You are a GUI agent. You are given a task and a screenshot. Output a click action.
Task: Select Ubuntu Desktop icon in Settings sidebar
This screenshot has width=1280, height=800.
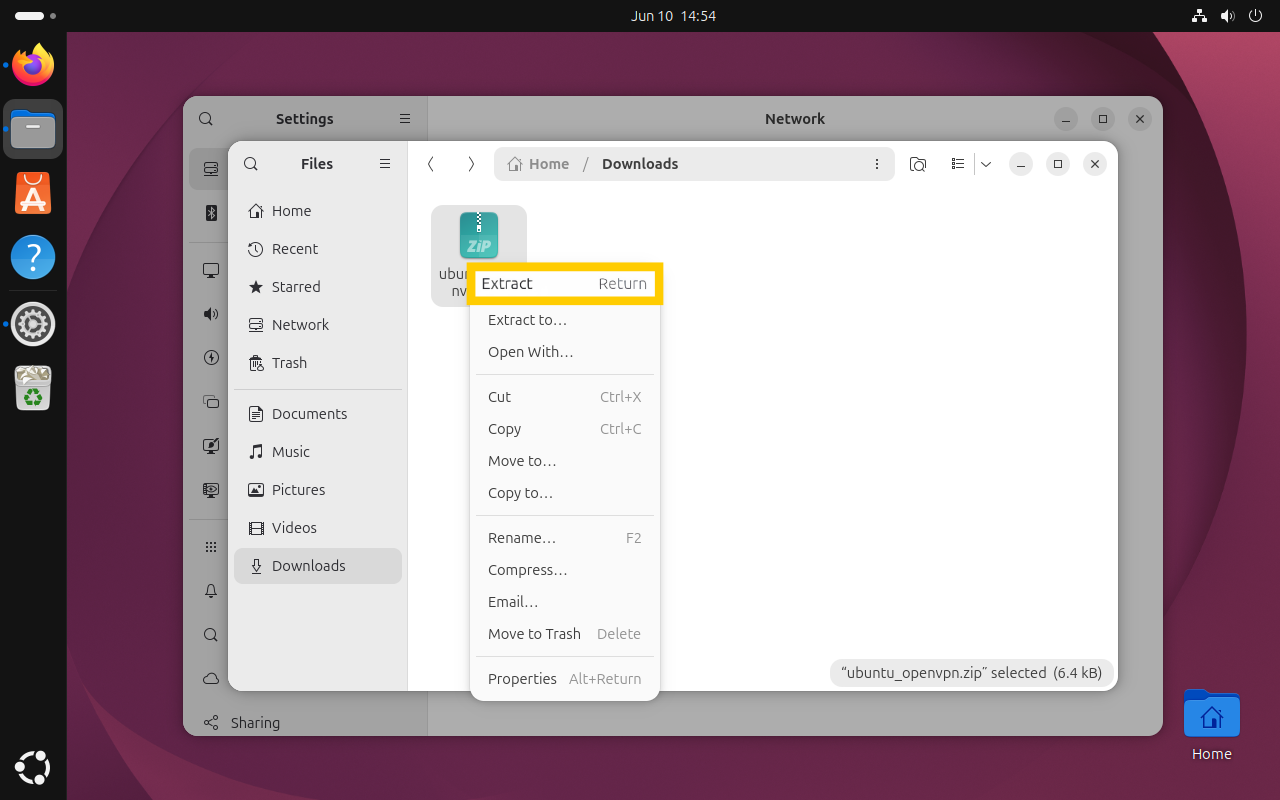point(211,490)
